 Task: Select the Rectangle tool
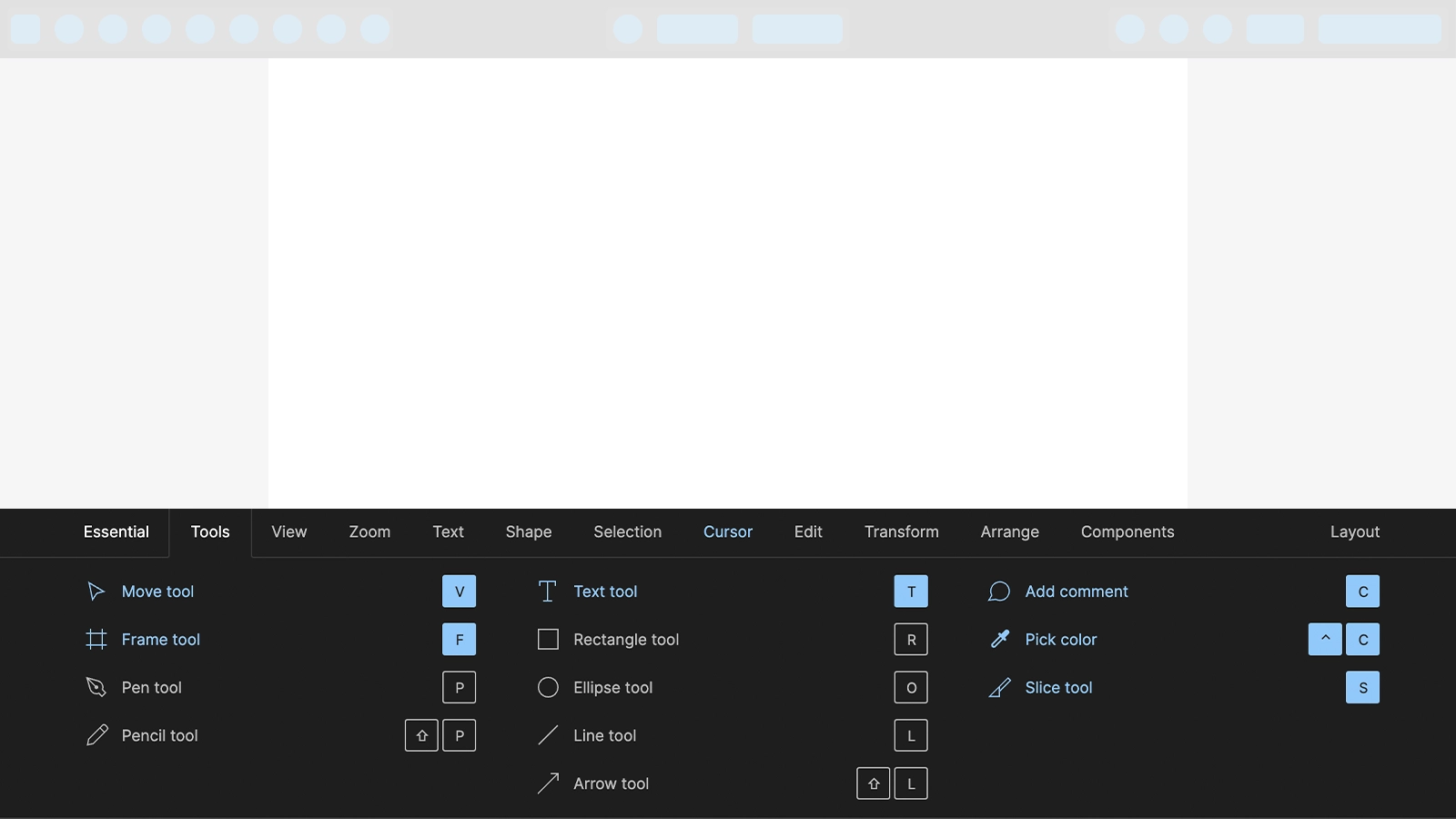(625, 640)
